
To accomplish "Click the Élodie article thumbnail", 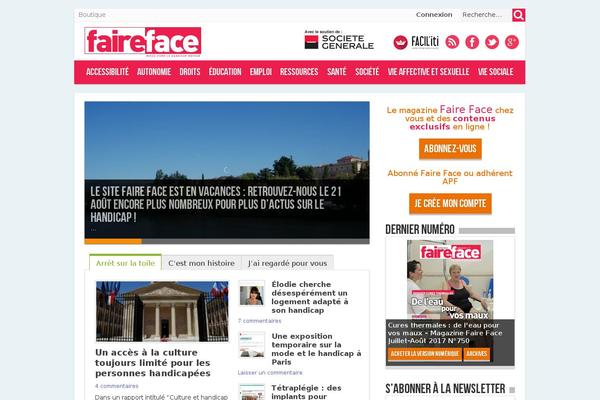I will (251, 294).
